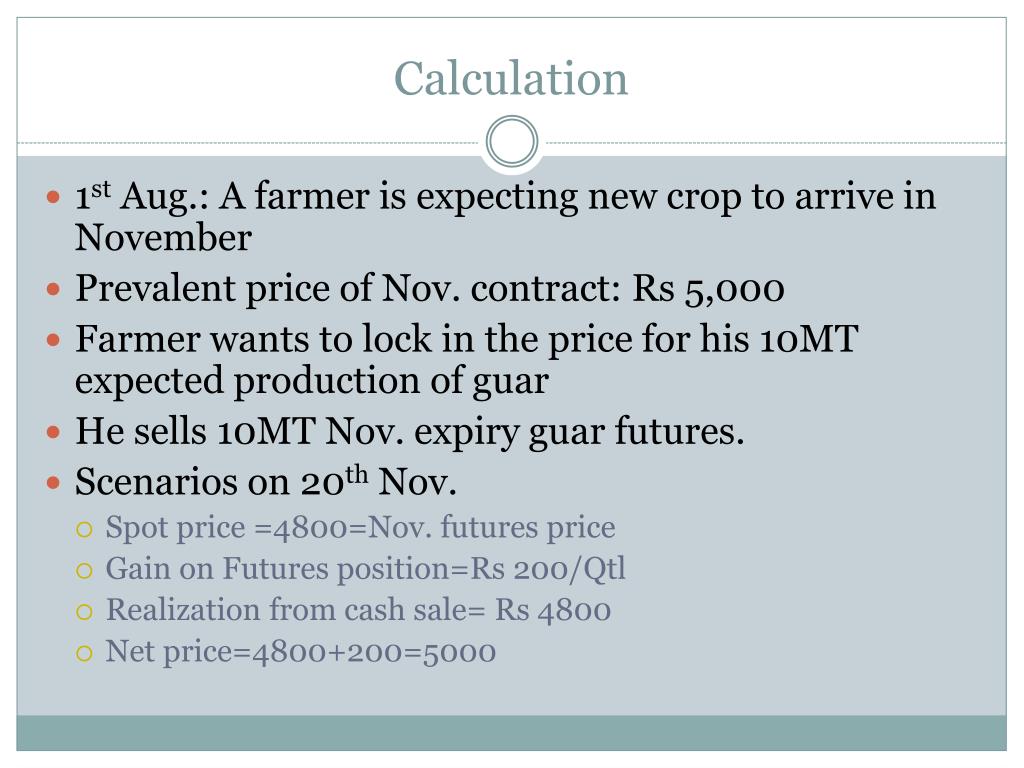Click the Calculation slide title
Image resolution: width=1024 pixels, height=768 pixels.
(511, 79)
